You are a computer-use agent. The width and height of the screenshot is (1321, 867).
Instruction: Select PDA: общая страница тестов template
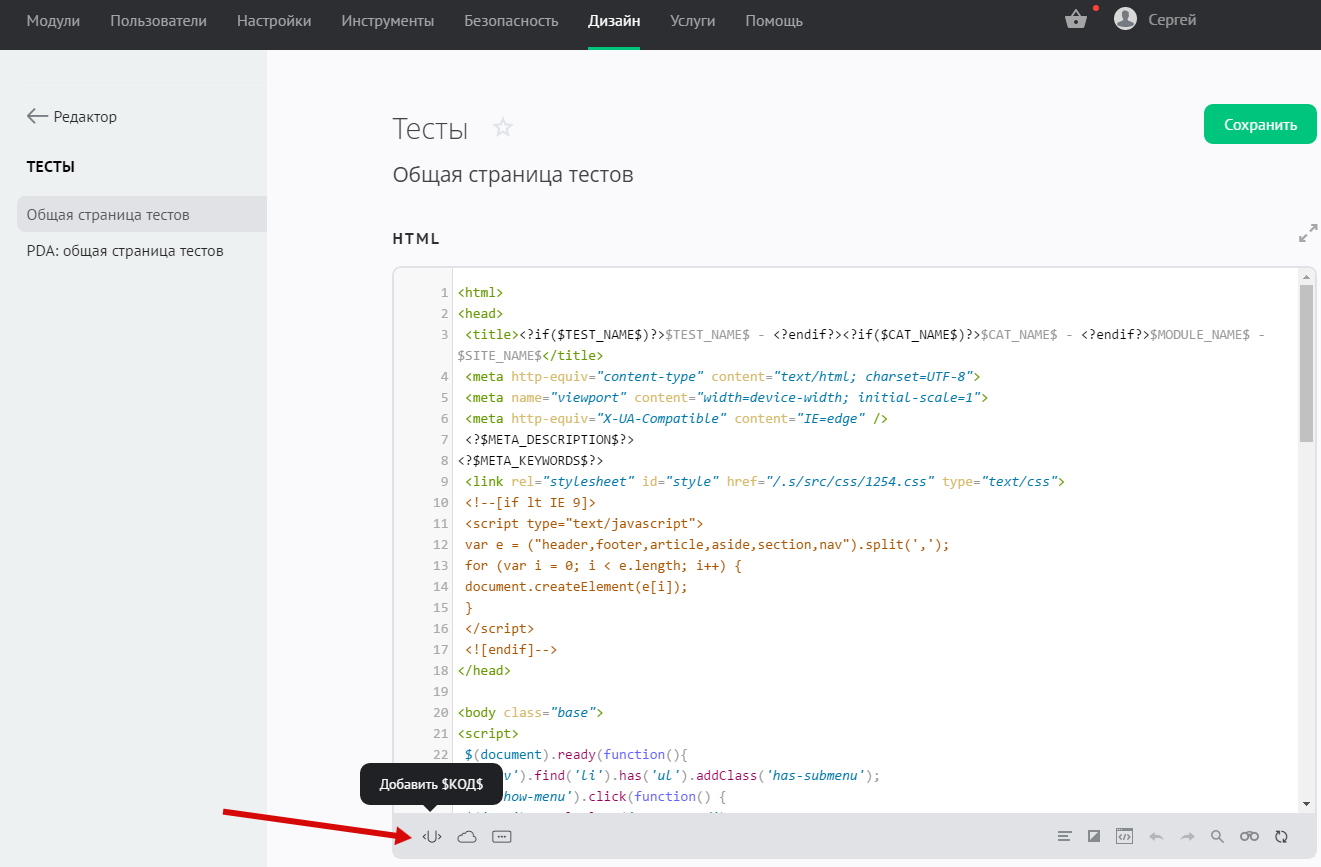tap(125, 251)
